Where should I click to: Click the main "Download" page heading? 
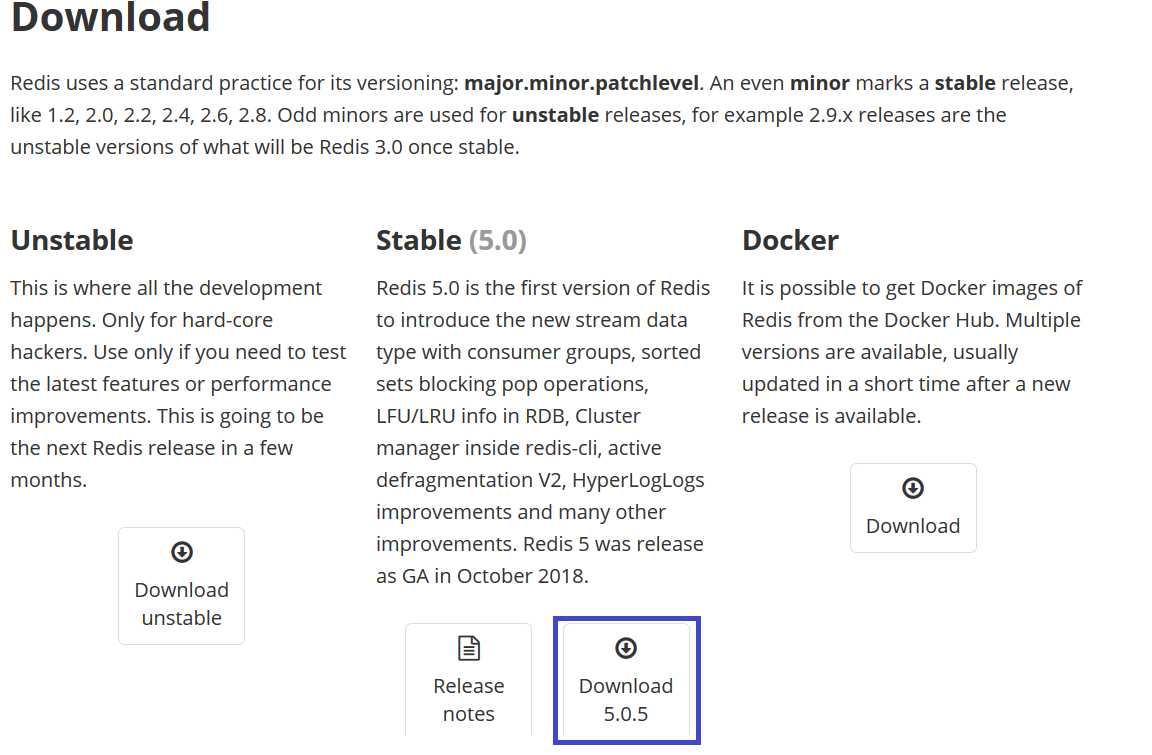(110, 18)
